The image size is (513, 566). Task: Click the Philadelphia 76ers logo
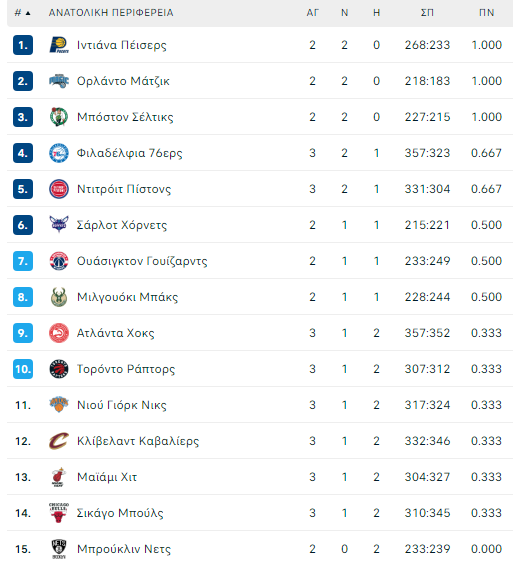(59, 153)
